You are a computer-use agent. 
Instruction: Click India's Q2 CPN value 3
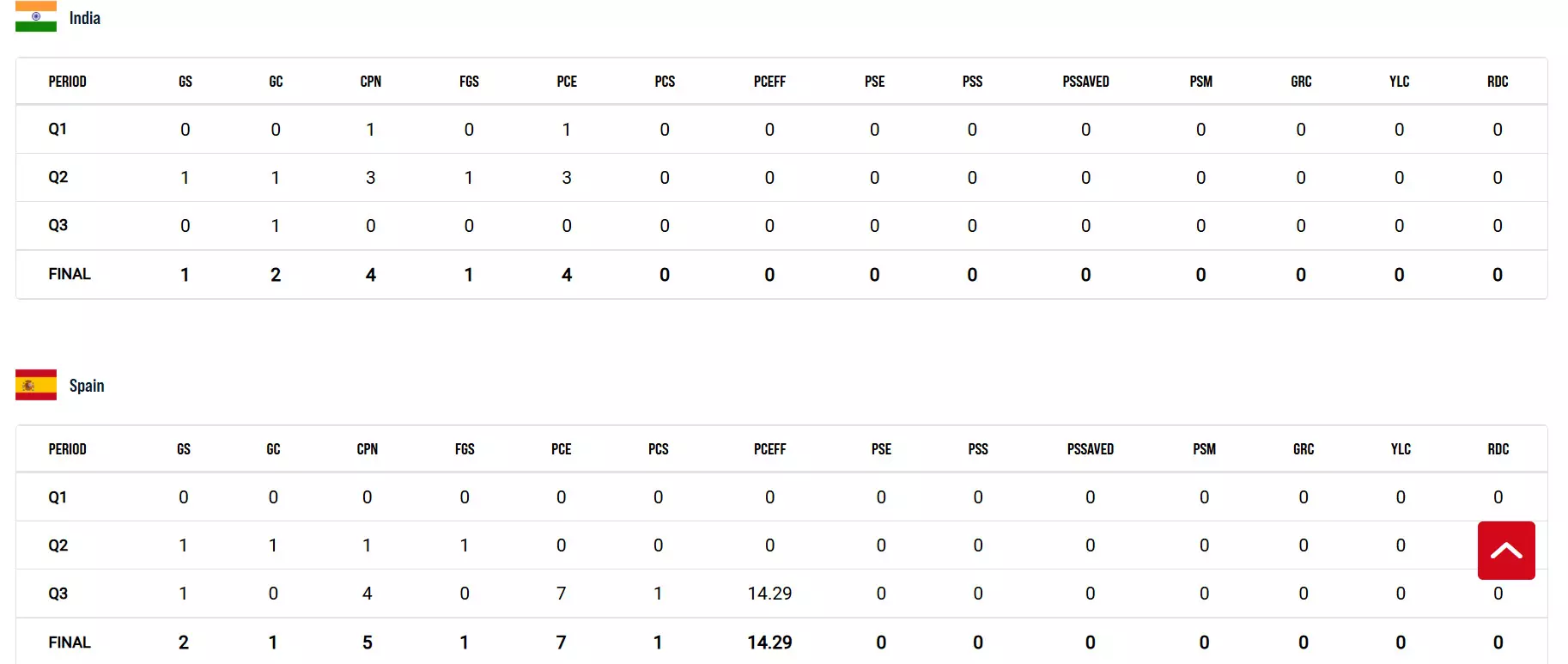point(370,178)
